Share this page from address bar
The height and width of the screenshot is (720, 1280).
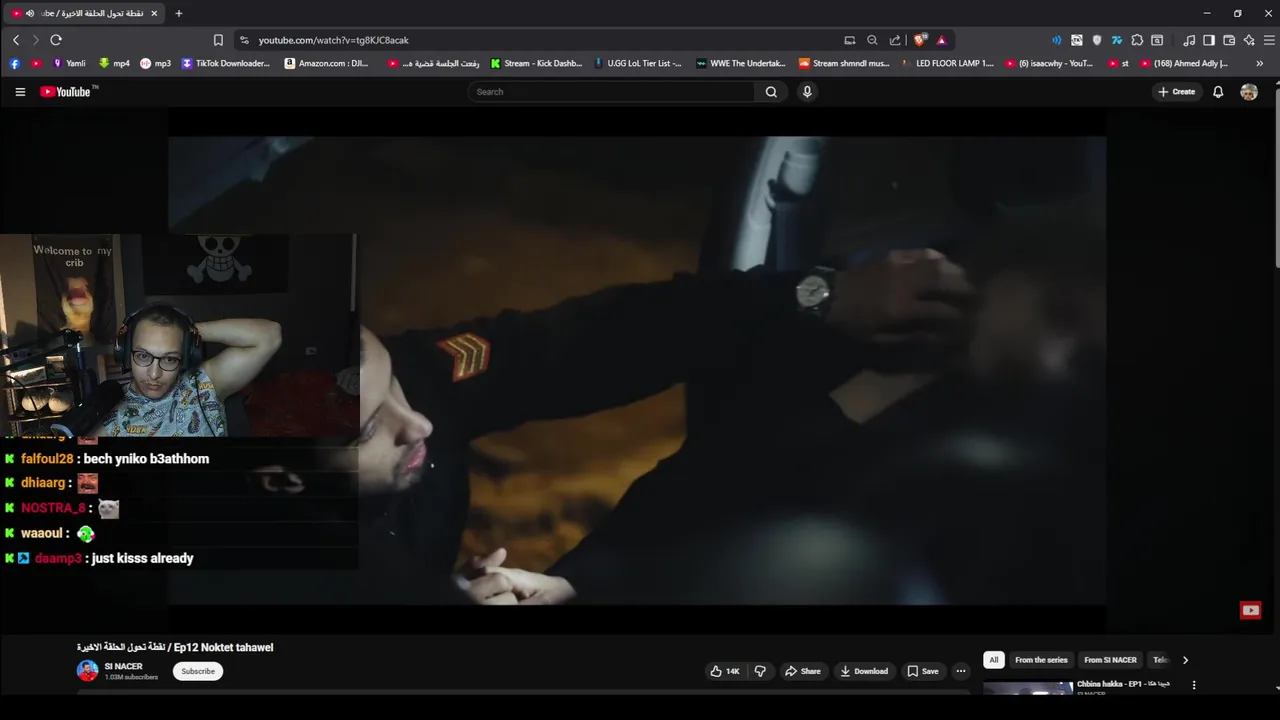pos(895,40)
